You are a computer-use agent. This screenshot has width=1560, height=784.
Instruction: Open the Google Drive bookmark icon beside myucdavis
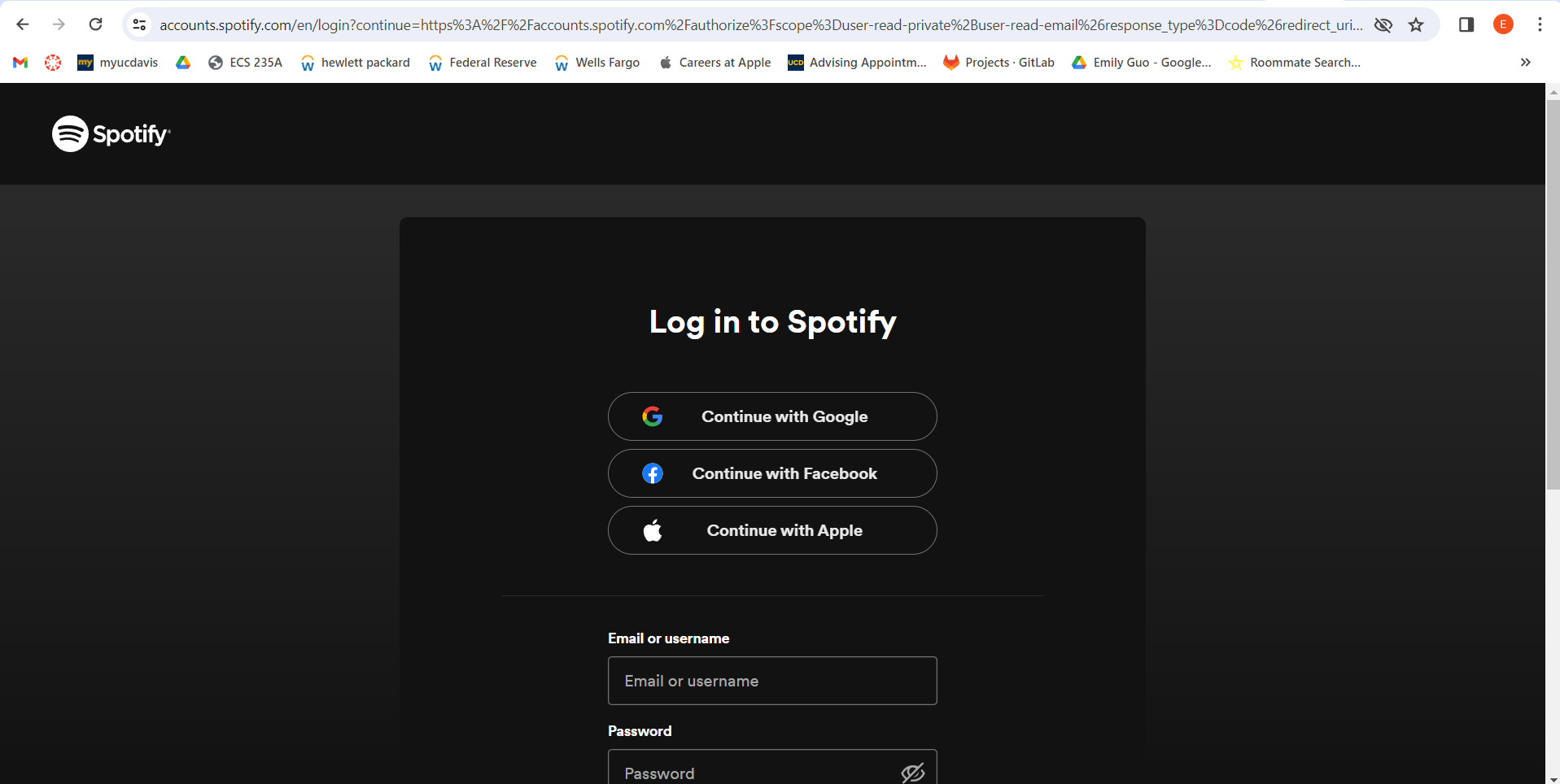pyautogui.click(x=183, y=63)
